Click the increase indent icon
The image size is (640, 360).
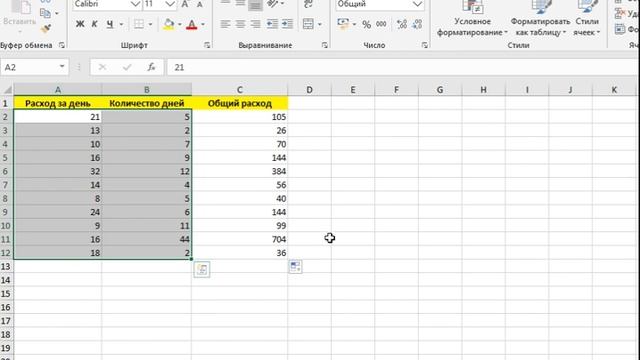[287, 24]
